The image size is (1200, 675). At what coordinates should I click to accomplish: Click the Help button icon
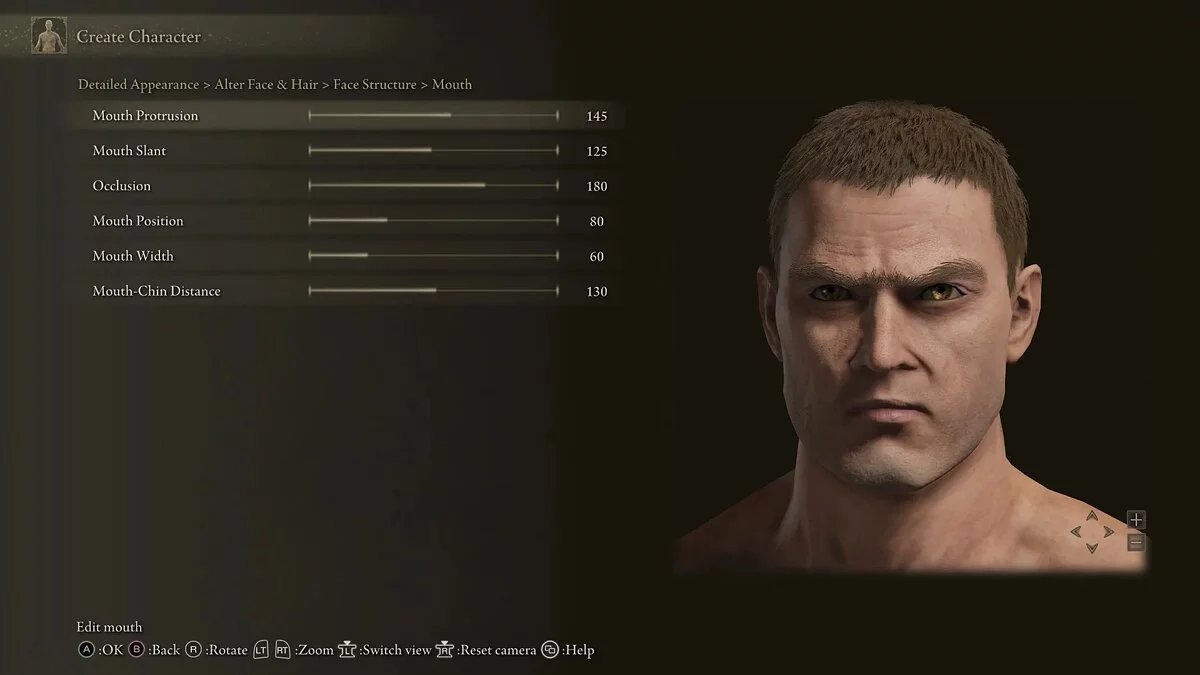(x=550, y=650)
